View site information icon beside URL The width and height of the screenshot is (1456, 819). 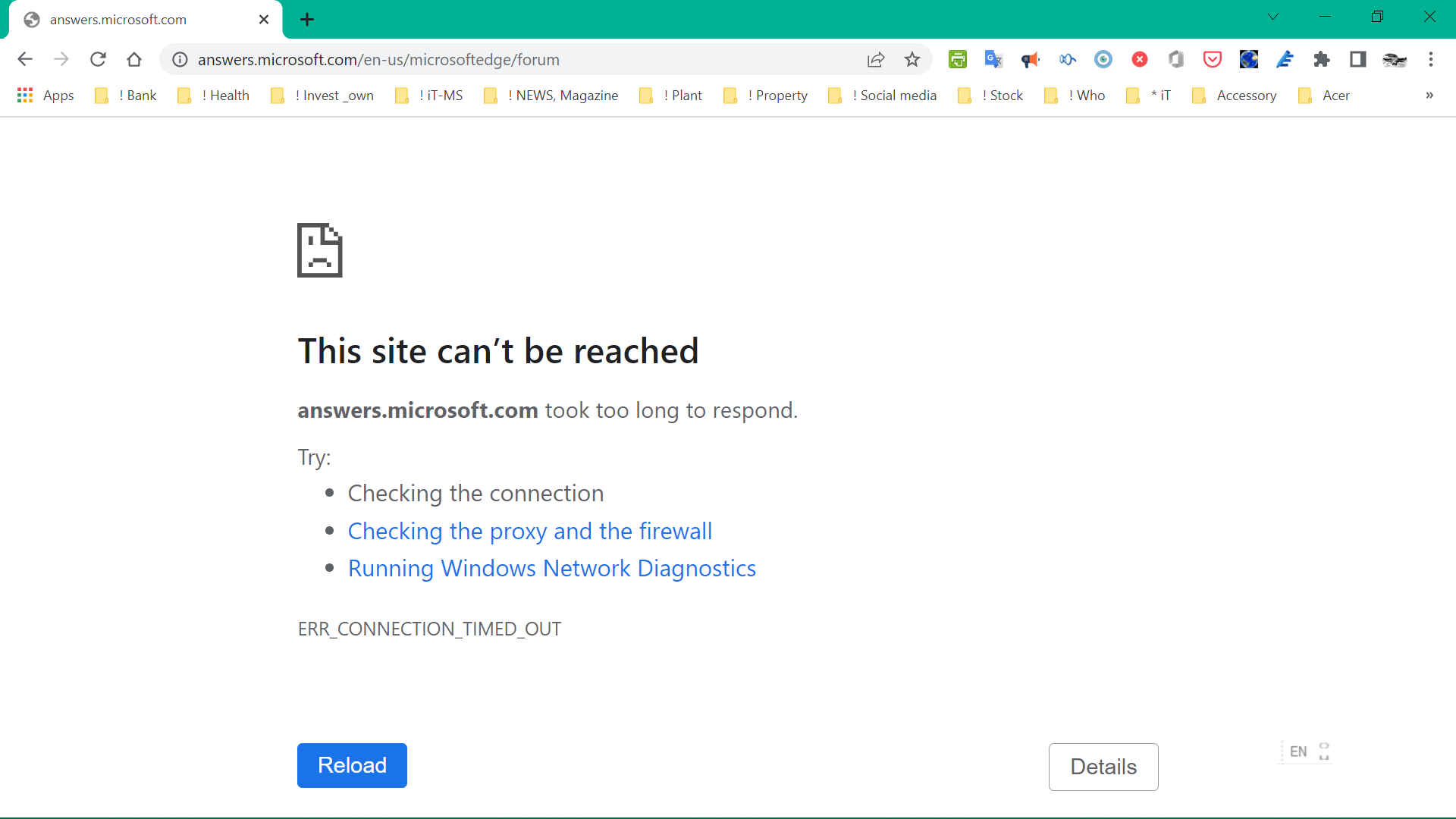180,59
